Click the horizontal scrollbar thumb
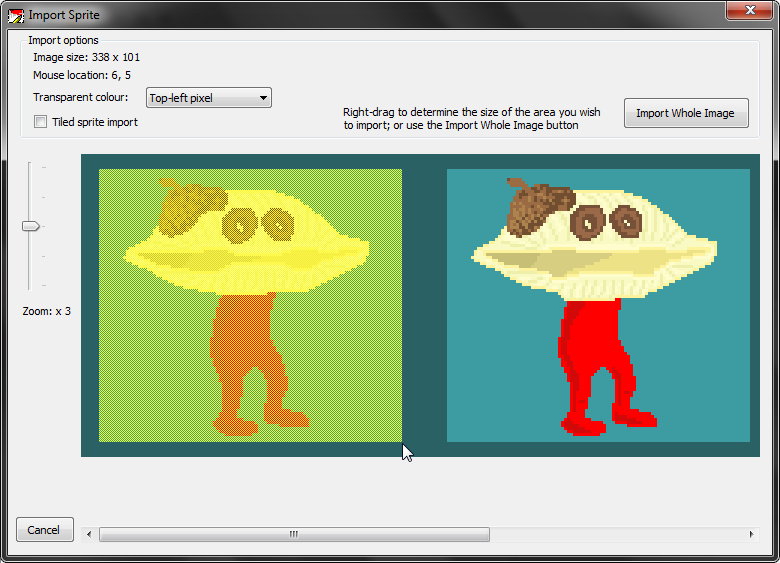780x563 pixels. pos(294,535)
